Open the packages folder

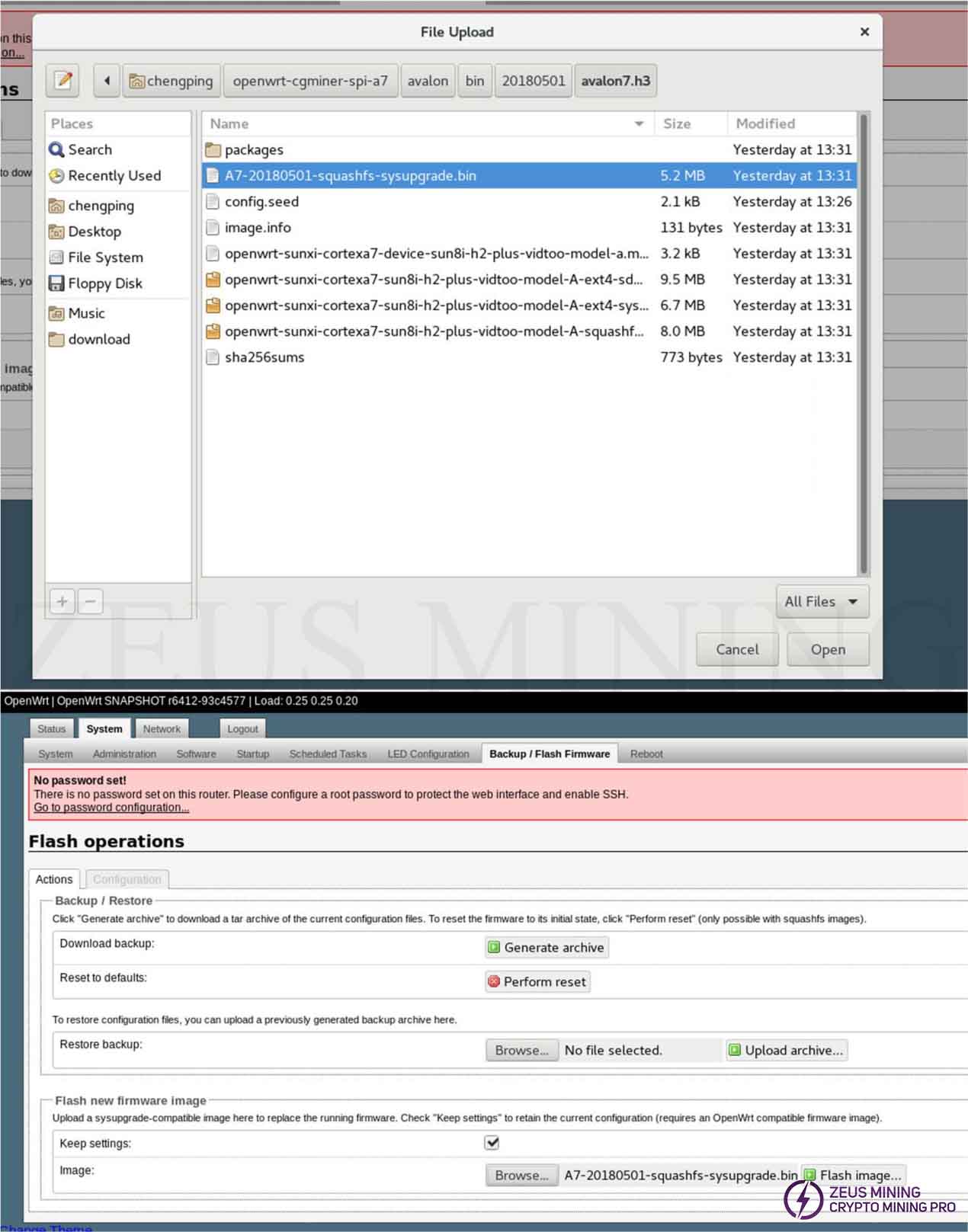pyautogui.click(x=253, y=150)
